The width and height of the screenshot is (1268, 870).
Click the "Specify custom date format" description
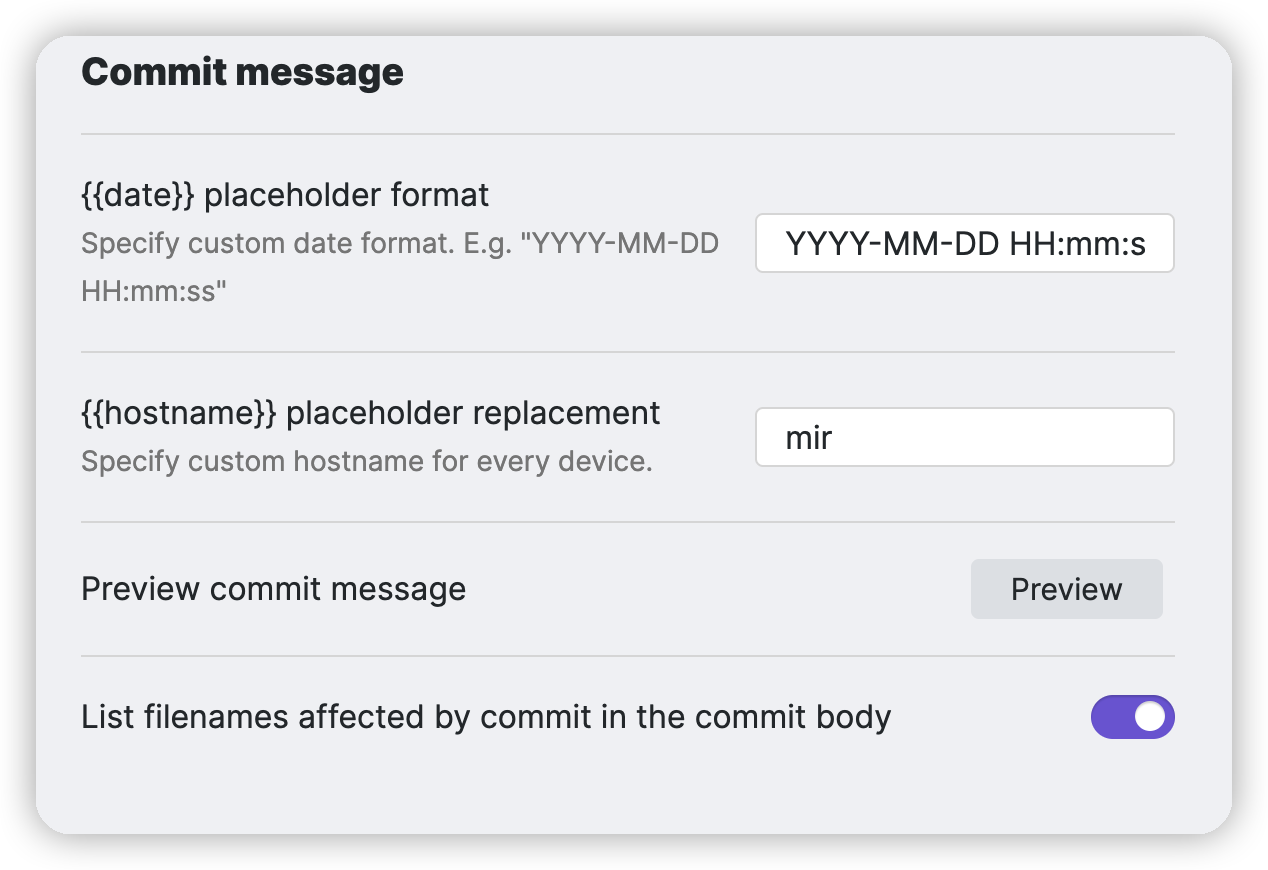tap(400, 244)
